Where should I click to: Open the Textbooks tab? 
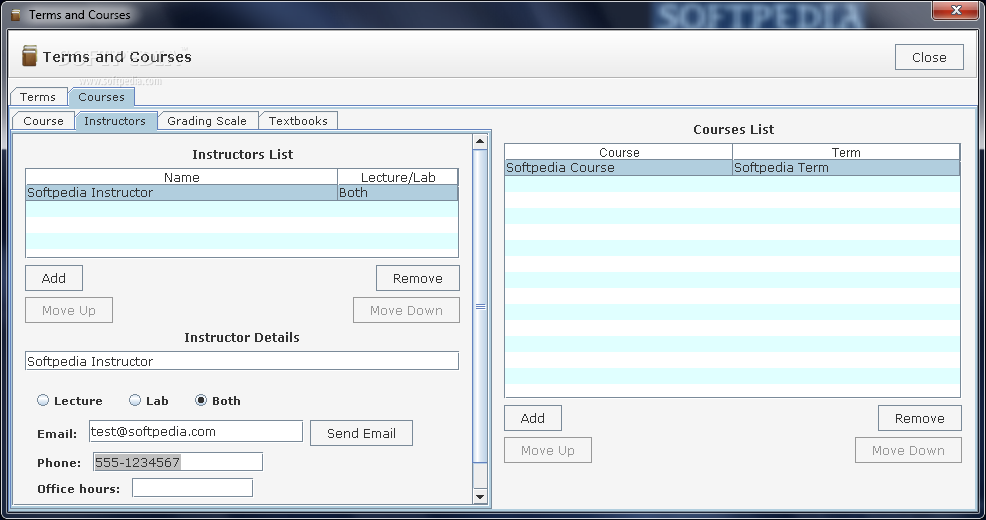[298, 121]
